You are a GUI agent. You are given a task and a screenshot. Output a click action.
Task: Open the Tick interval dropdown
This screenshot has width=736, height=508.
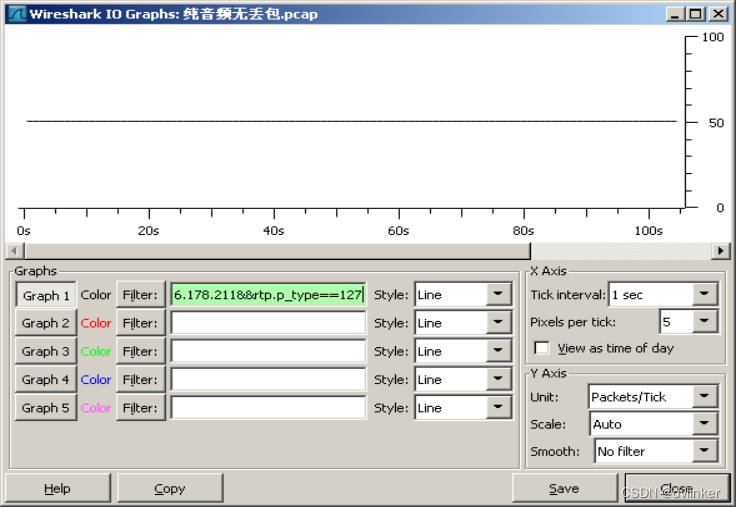(x=663, y=294)
